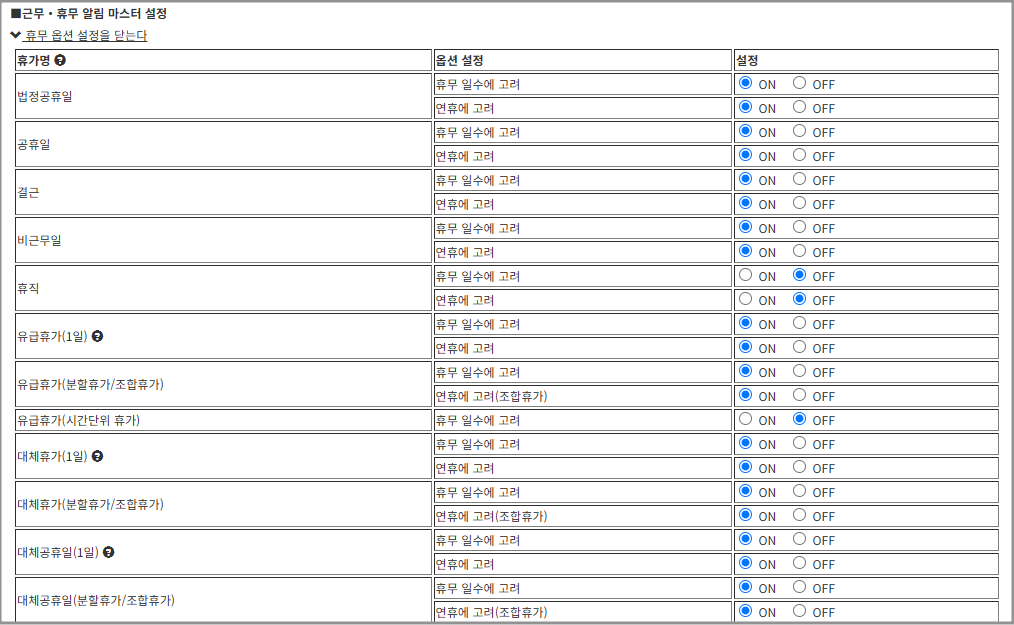1014x625 pixels.
Task: Turn OFF 연휴에 고려 for 법정공휴일
Action: (799, 107)
